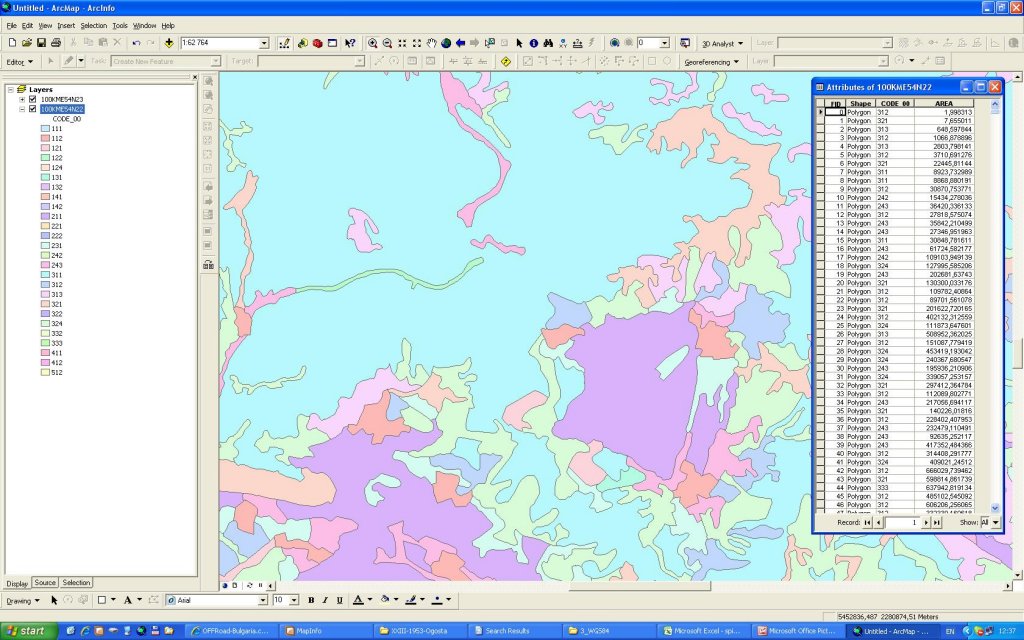The image size is (1024, 640).
Task: Click the Add Data button
Action: coord(168,42)
